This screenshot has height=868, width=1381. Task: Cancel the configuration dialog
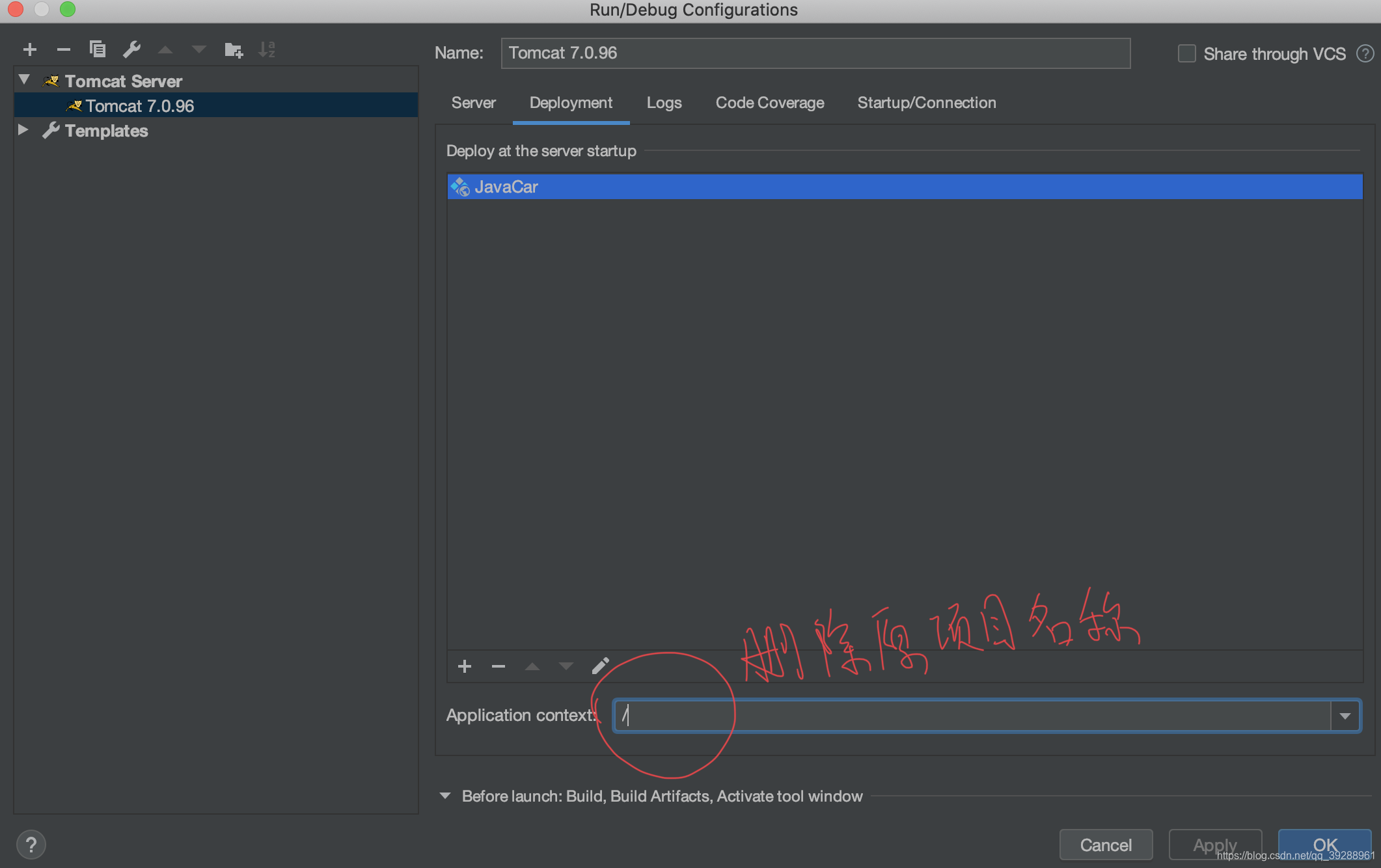[1106, 845]
